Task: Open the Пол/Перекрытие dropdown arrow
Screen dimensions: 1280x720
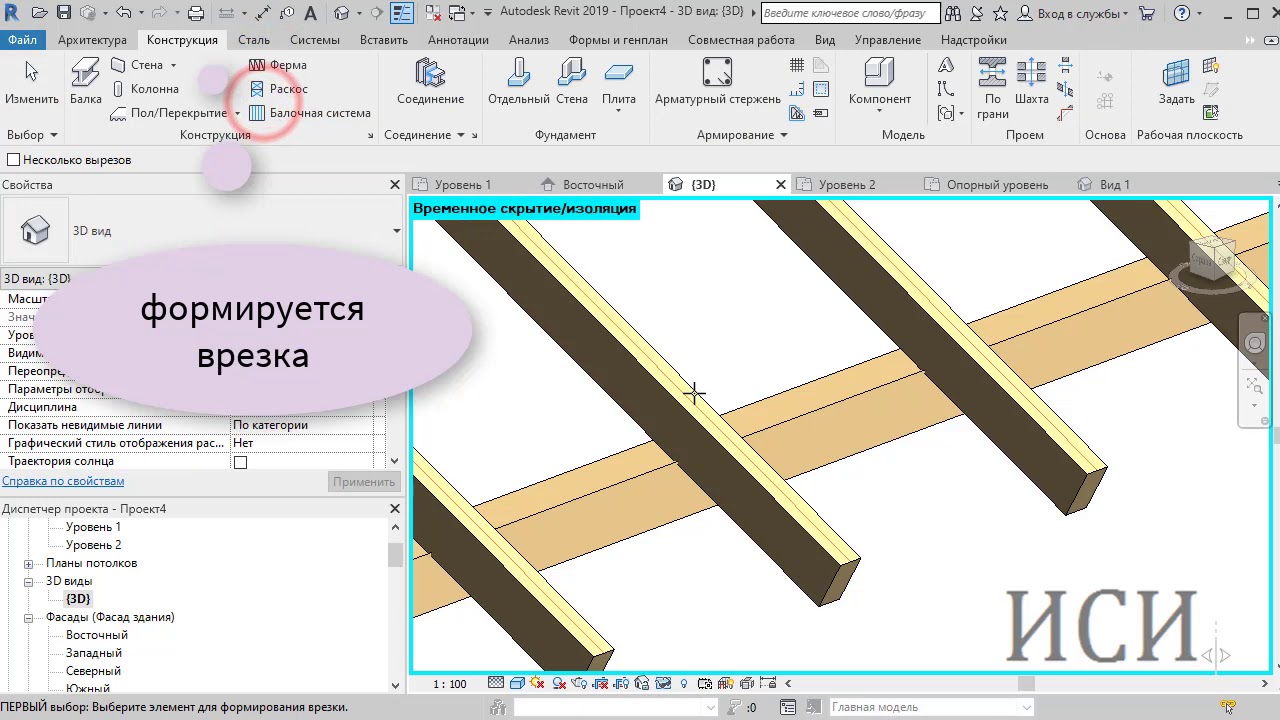Action: [237, 113]
